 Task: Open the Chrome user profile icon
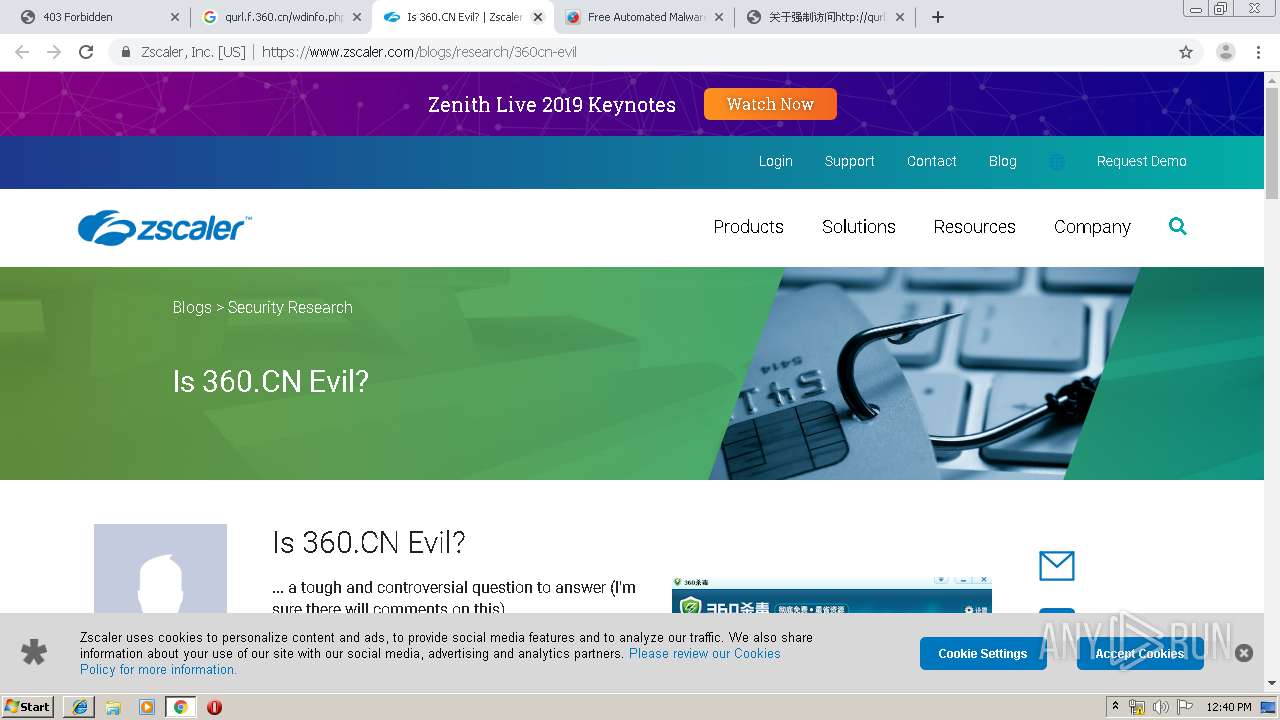(1226, 52)
